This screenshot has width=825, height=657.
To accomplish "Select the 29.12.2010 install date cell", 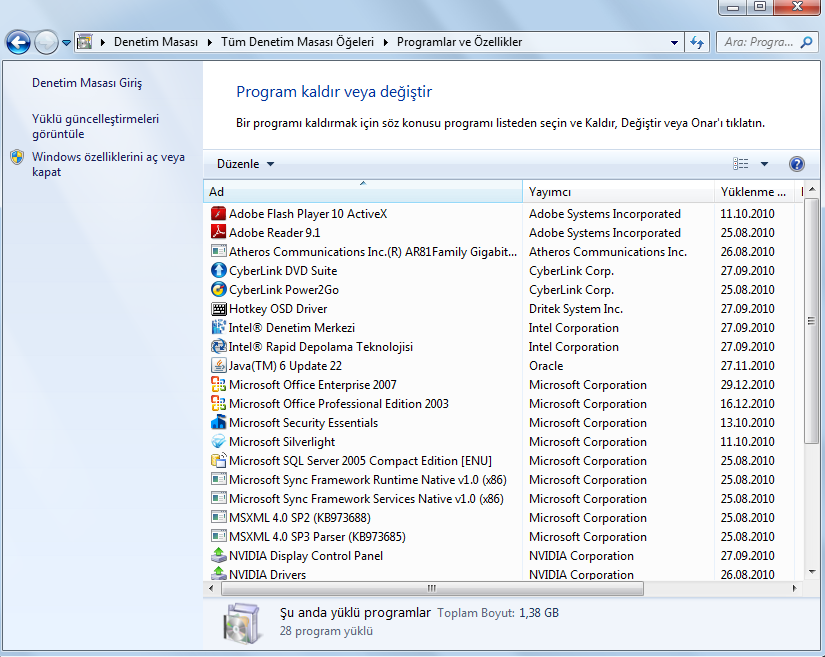I will coord(747,385).
